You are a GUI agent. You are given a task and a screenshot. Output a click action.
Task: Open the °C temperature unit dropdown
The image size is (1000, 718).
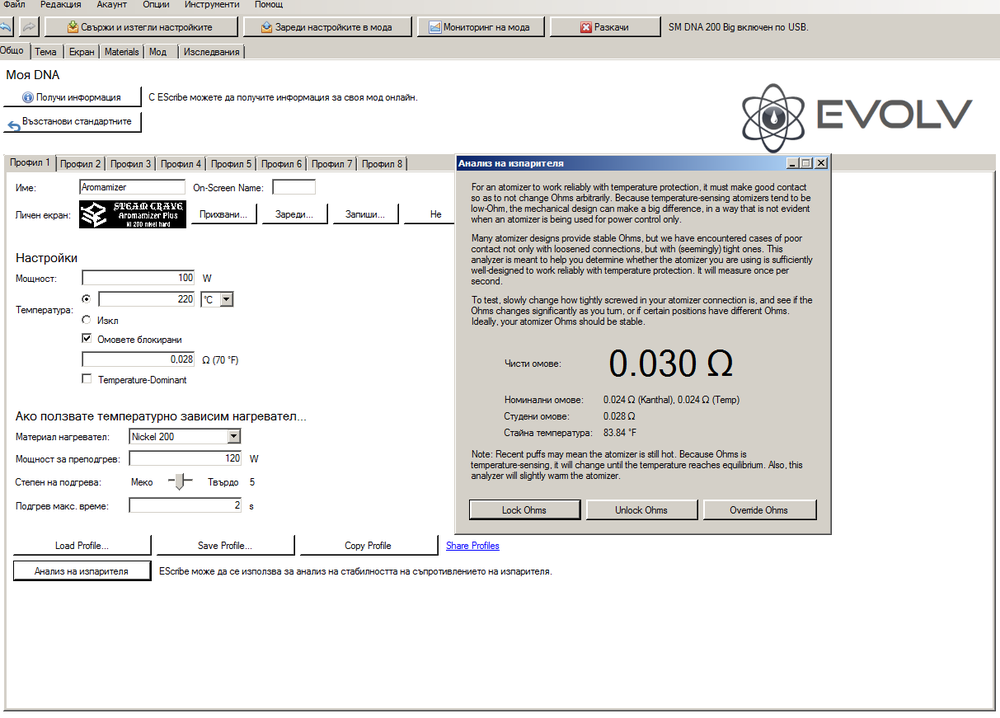click(226, 299)
